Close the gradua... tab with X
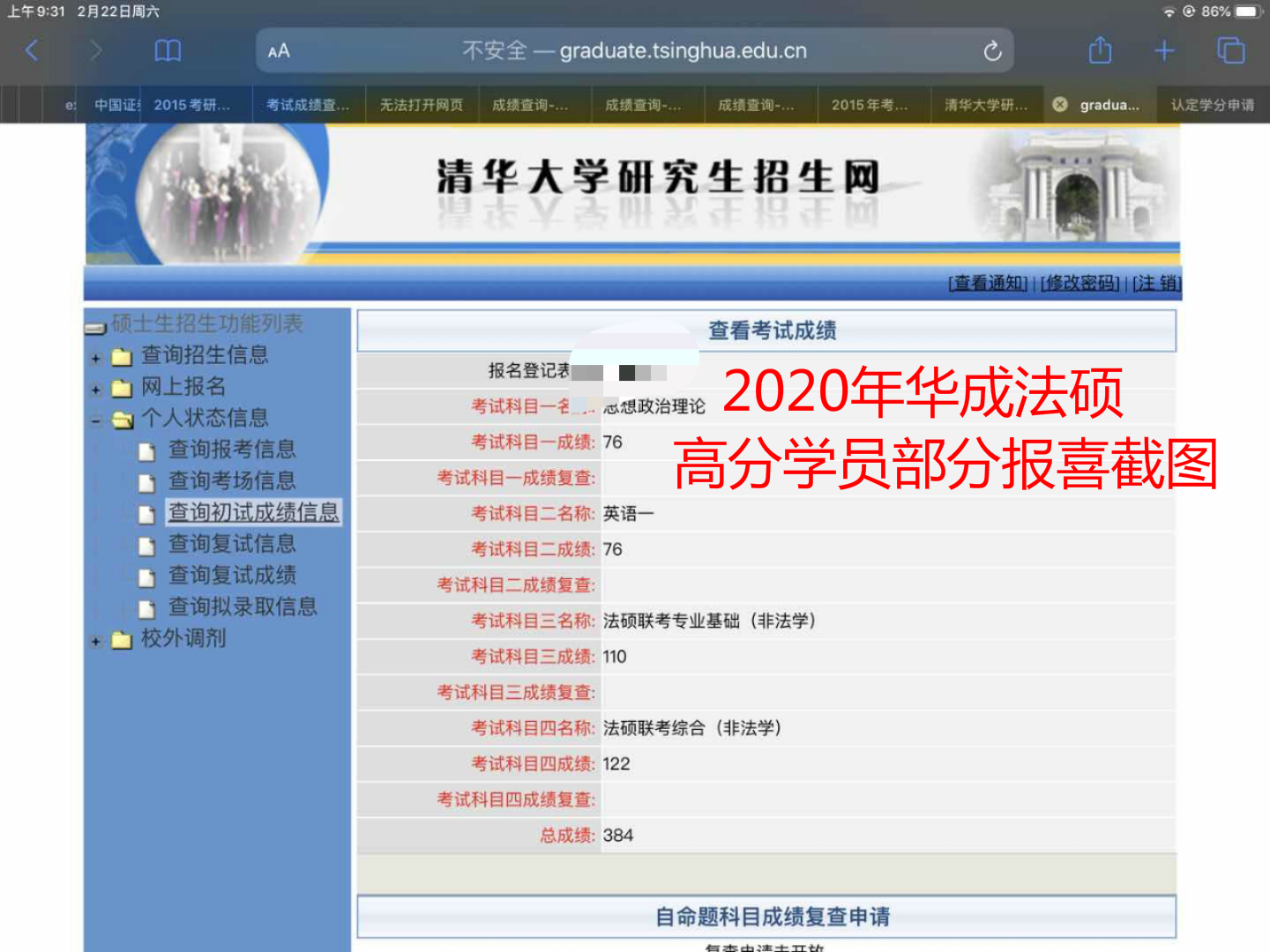The height and width of the screenshot is (952, 1270). 1060,104
